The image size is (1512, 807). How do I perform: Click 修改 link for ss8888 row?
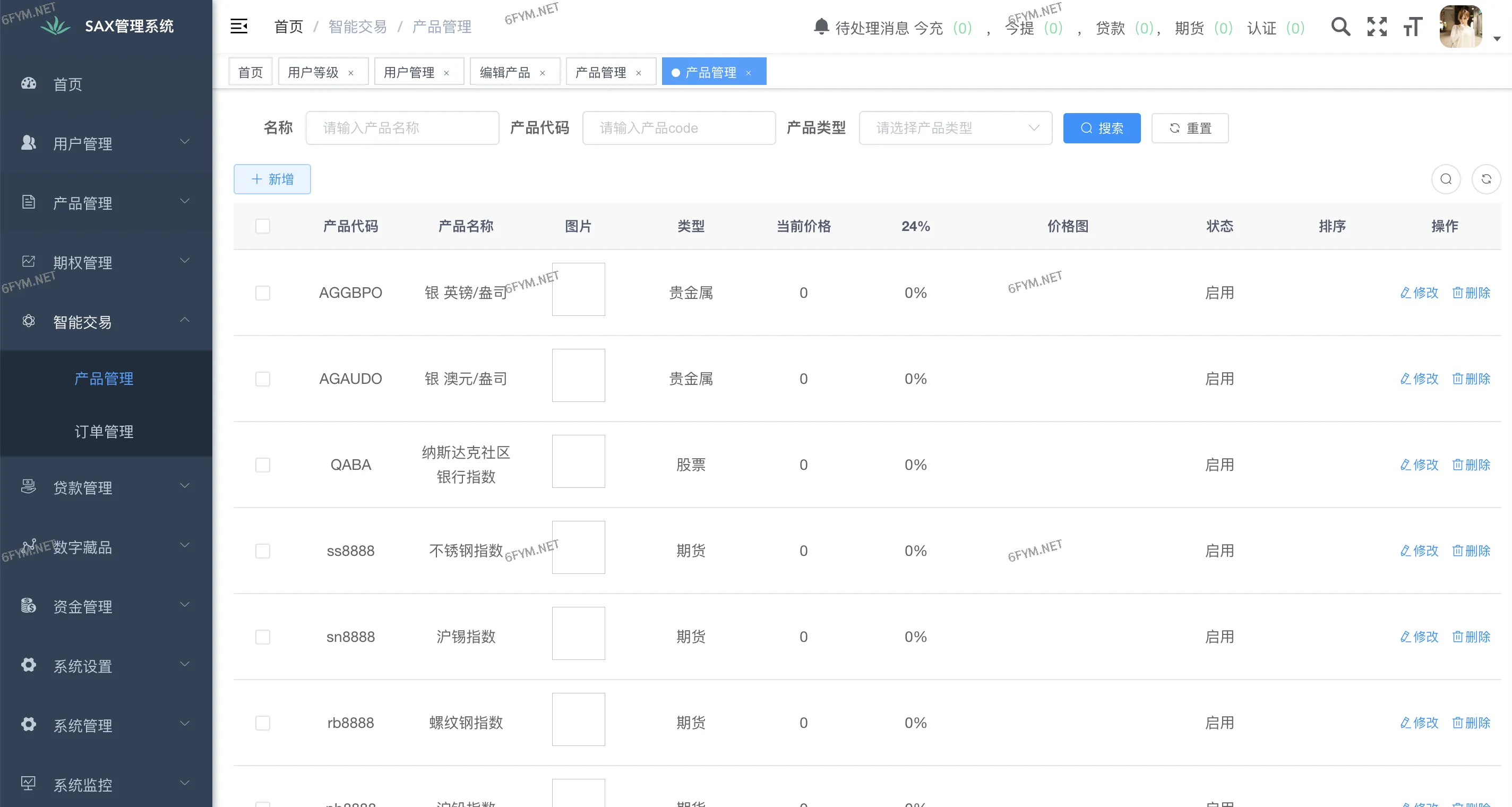point(1419,551)
